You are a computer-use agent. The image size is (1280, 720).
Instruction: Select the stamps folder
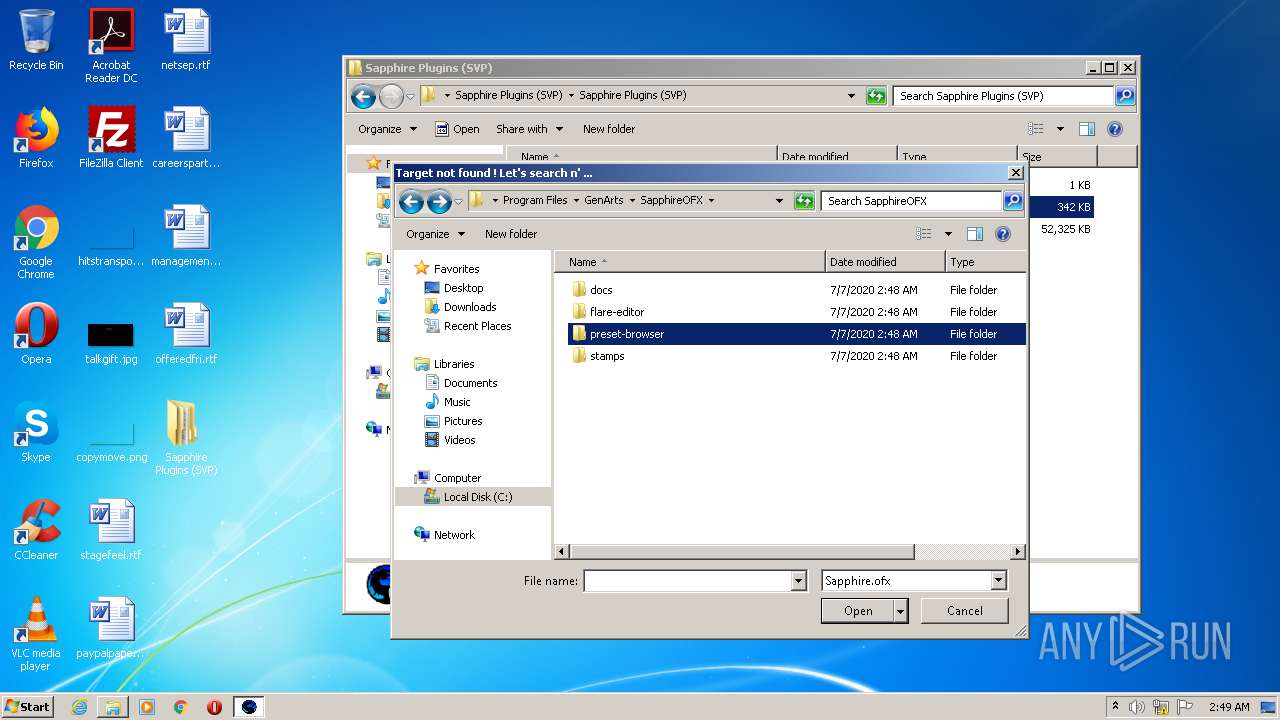pyautogui.click(x=598, y=356)
